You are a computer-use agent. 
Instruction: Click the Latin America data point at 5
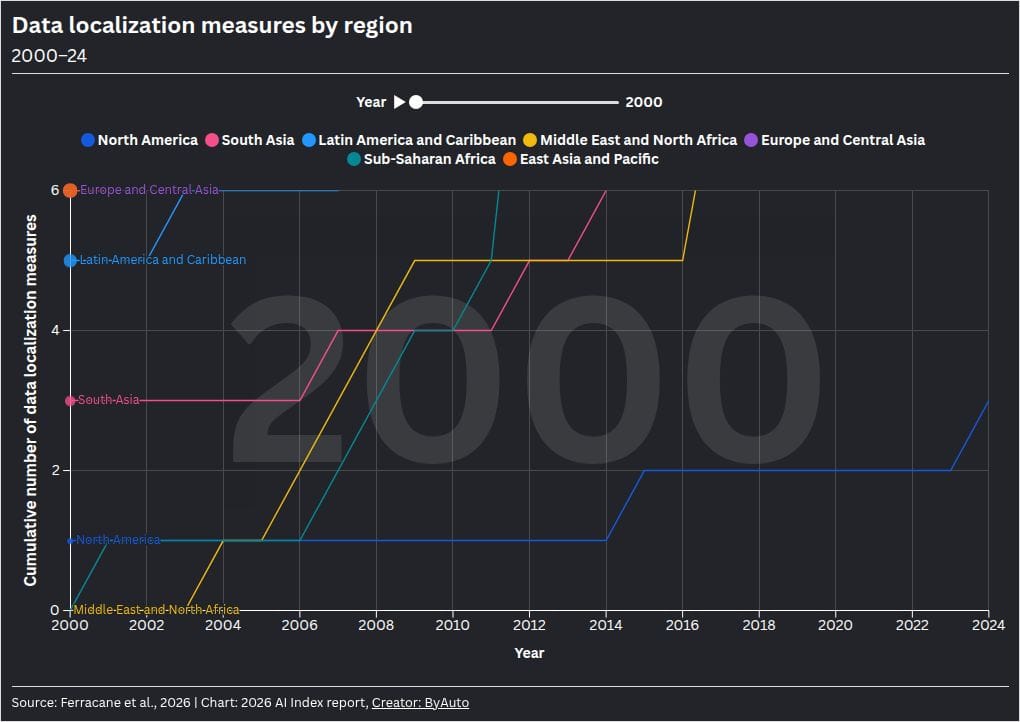70,260
